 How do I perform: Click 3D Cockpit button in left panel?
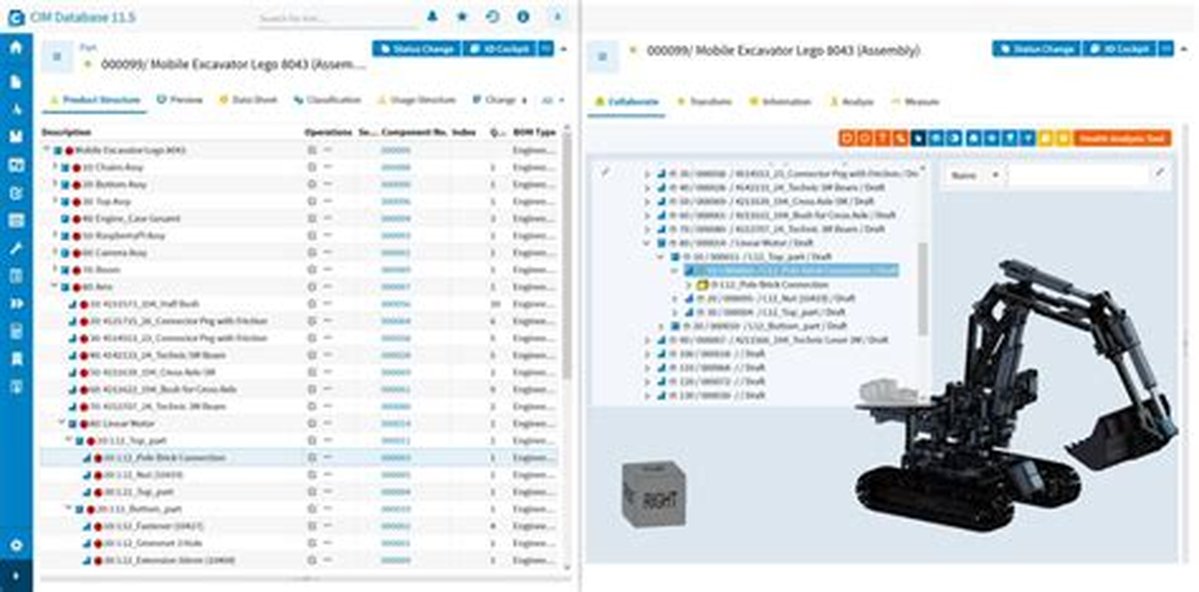[x=500, y=48]
